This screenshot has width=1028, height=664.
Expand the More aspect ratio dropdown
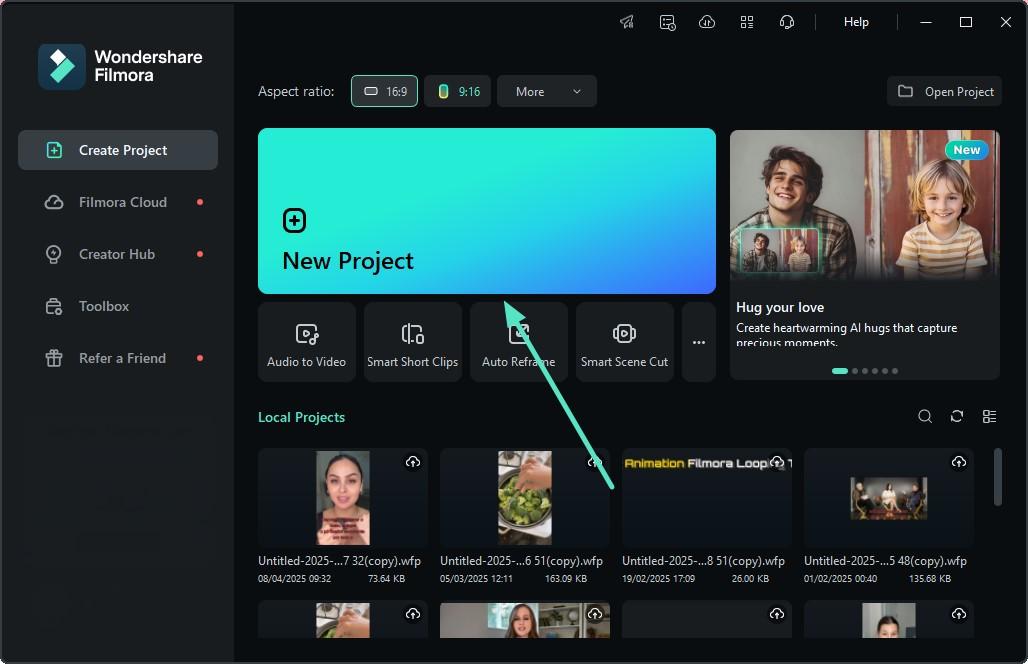point(547,91)
